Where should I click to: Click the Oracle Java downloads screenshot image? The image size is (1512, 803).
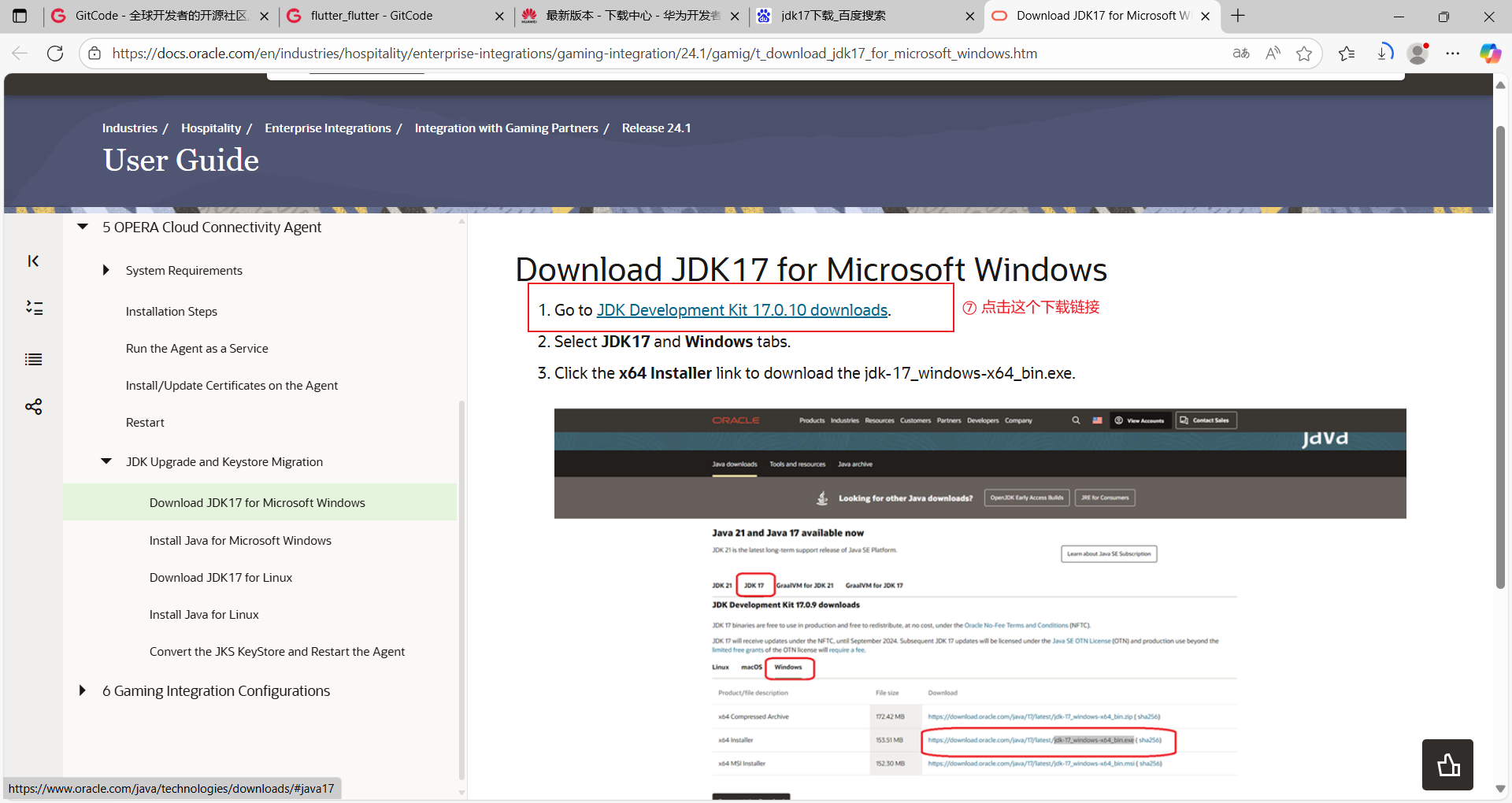pyautogui.click(x=980, y=604)
